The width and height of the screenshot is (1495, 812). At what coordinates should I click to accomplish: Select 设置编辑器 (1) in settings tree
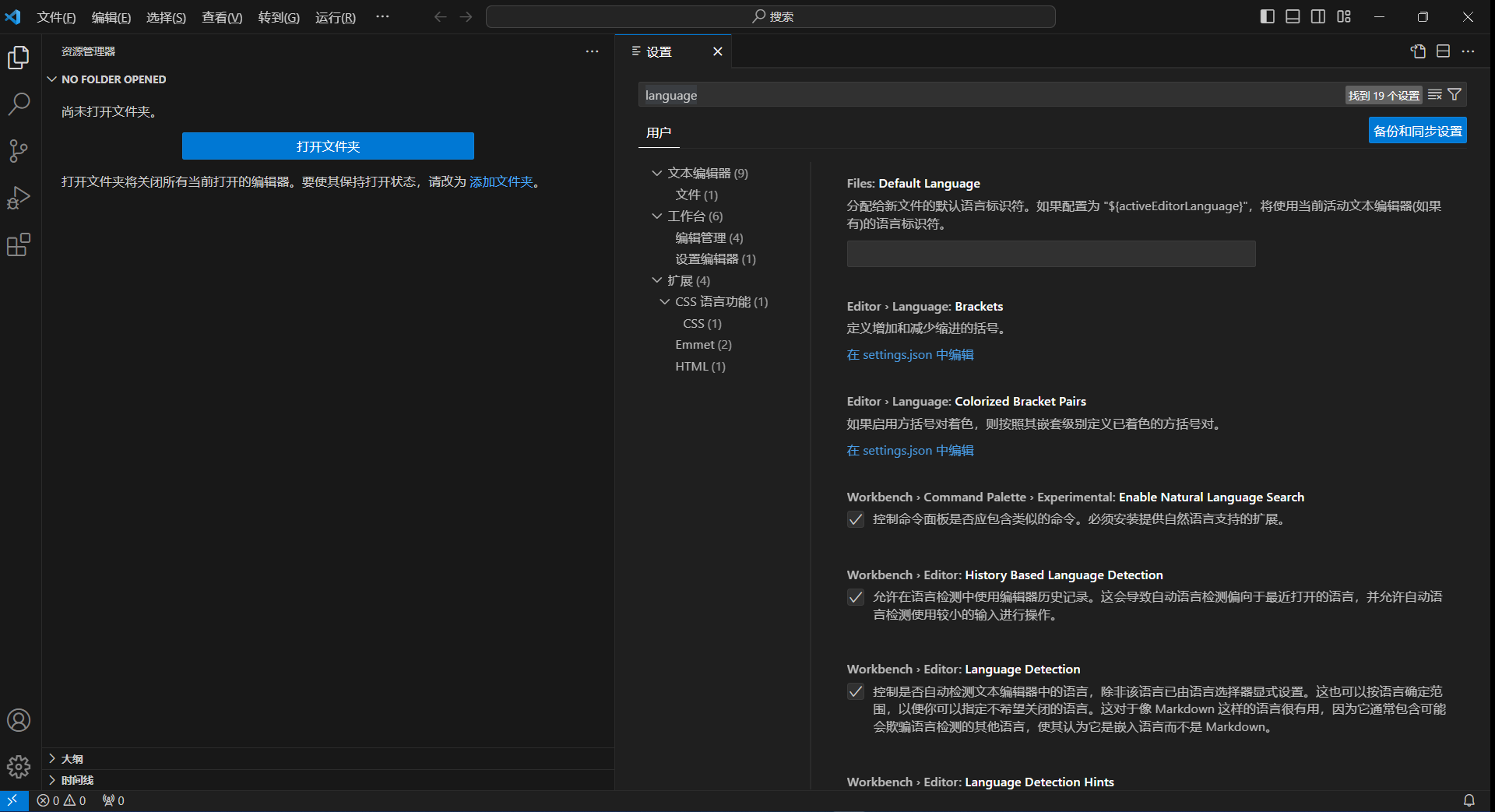click(x=716, y=258)
